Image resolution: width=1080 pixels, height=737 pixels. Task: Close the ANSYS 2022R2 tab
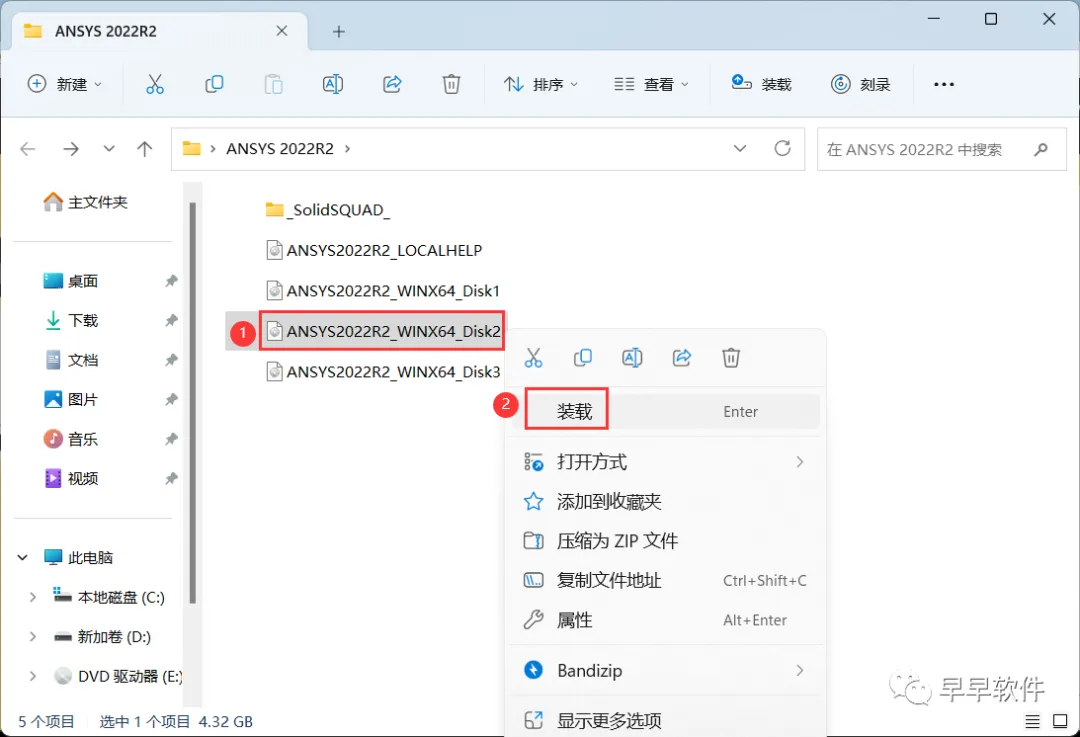click(x=282, y=31)
